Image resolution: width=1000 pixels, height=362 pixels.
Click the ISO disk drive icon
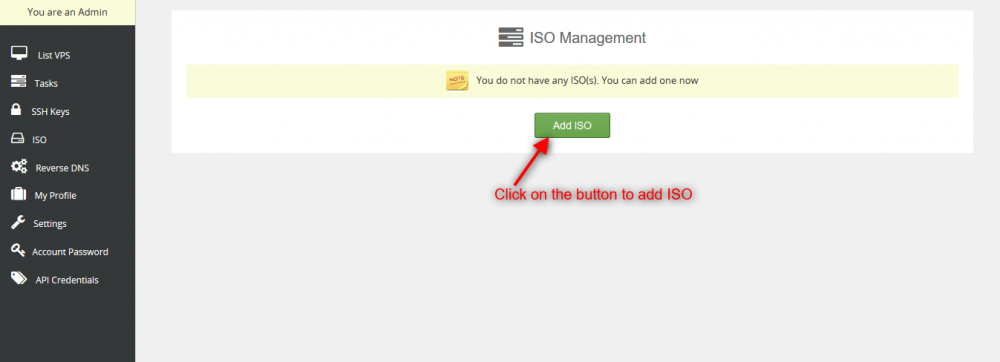18,138
